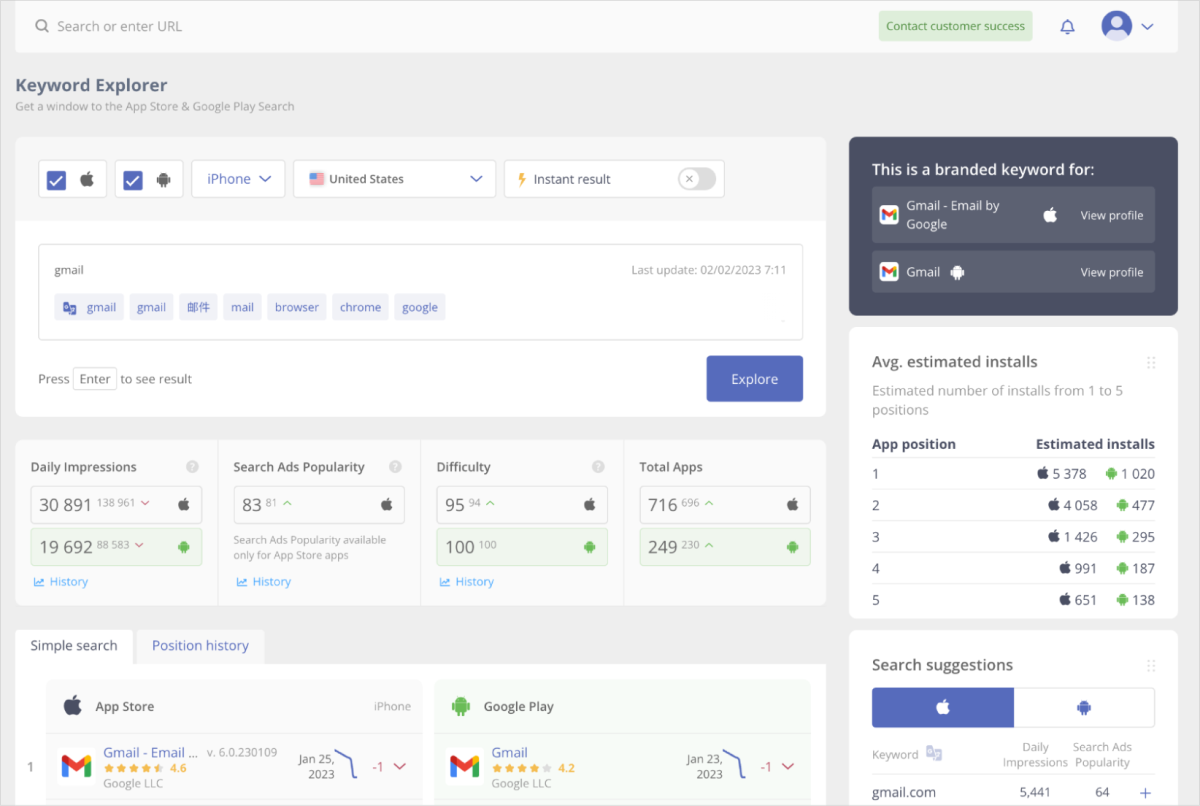Click Android icon in Difficulty row
This screenshot has width=1200, height=806.
[589, 547]
